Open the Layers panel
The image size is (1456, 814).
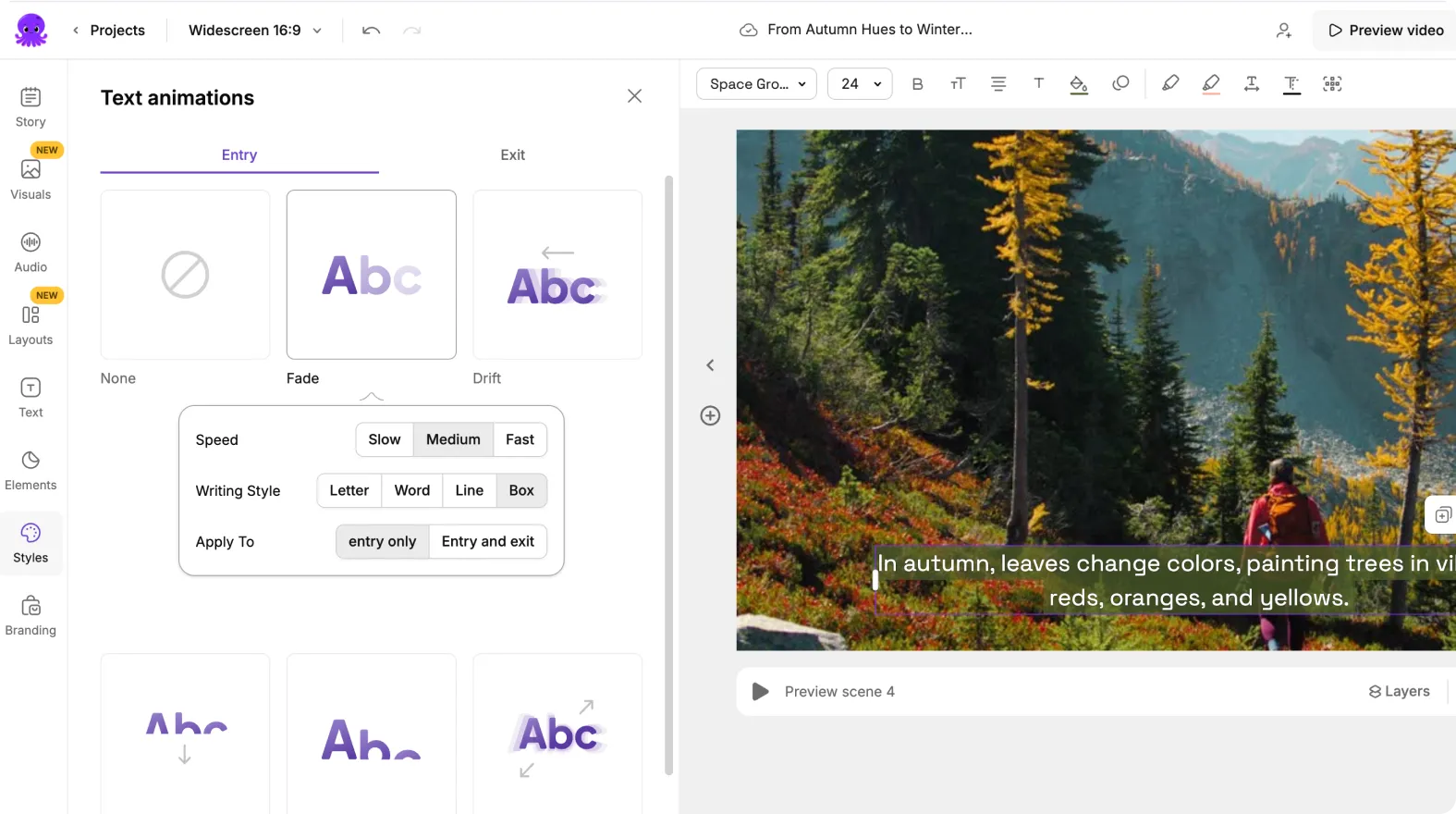[x=1400, y=692]
